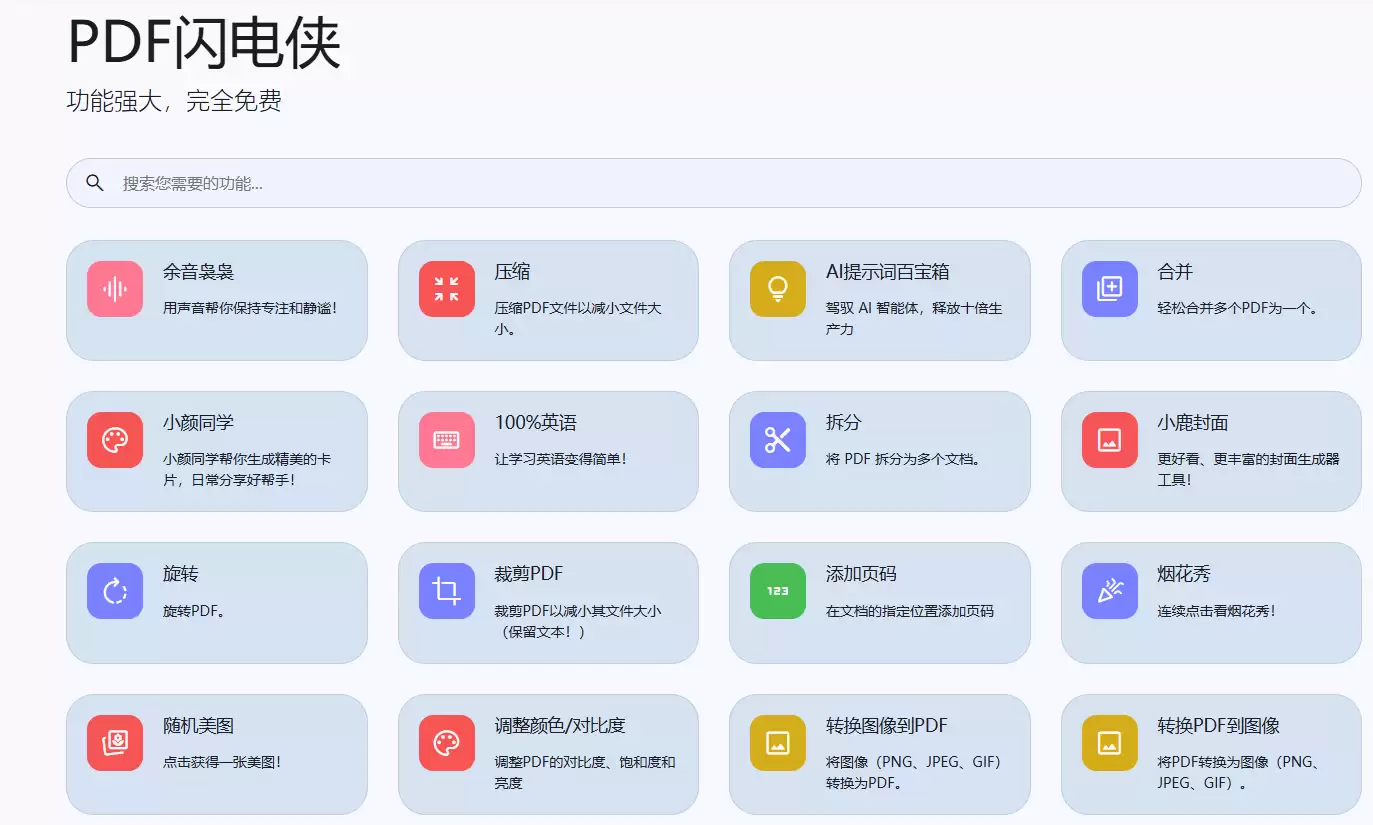The image size is (1373, 825).
Task: Open the 小颜同学 title link
Action: [198, 423]
